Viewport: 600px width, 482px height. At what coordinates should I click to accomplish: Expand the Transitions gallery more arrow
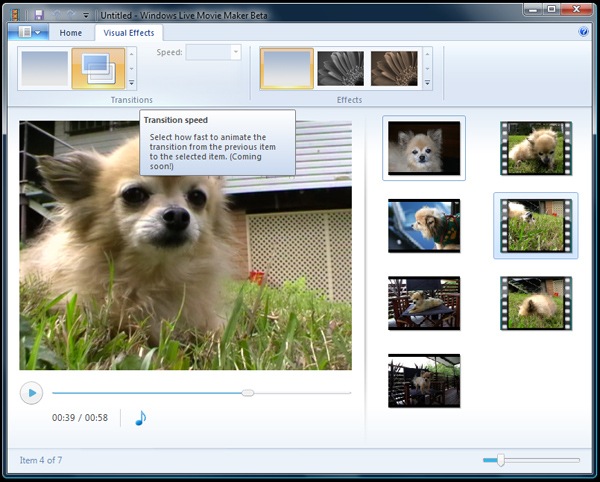132,83
